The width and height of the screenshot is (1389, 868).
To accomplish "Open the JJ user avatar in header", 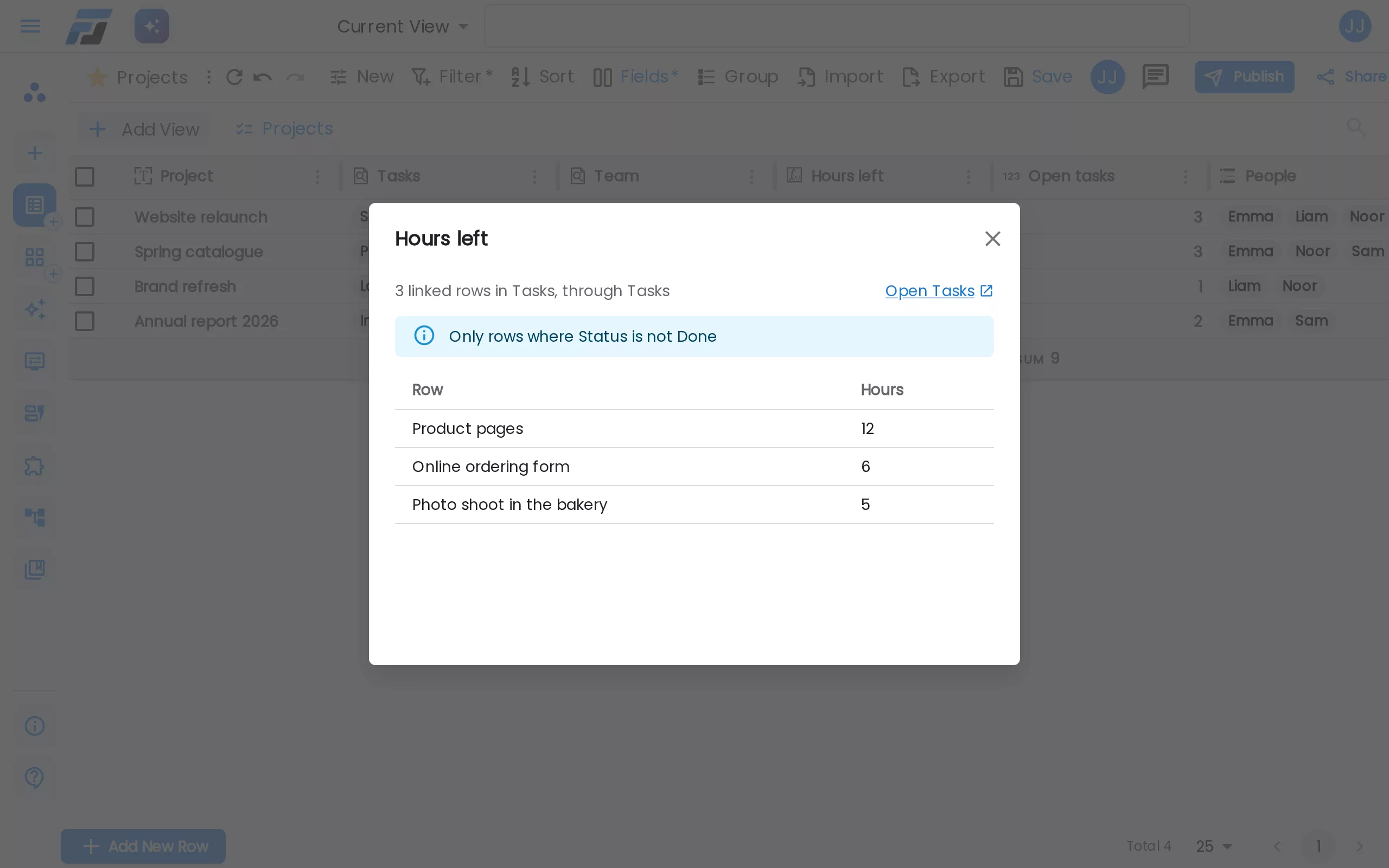I will click(1355, 26).
